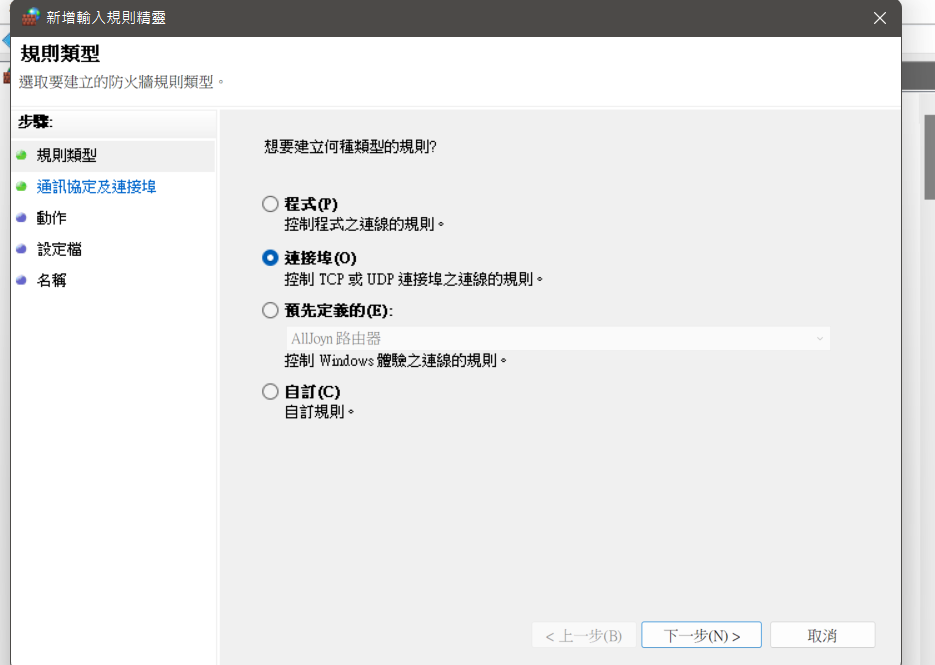Close the 新增輸入規則精靈 window
This screenshot has height=665, width=935.
click(x=880, y=18)
